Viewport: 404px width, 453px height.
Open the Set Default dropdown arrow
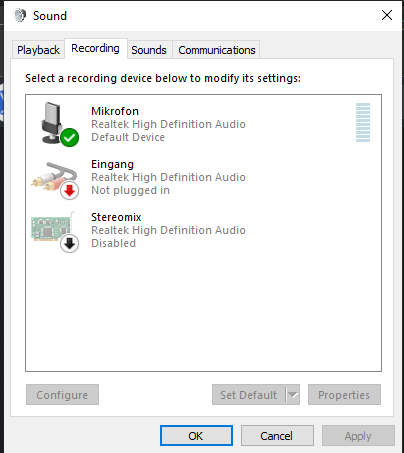(x=293, y=395)
